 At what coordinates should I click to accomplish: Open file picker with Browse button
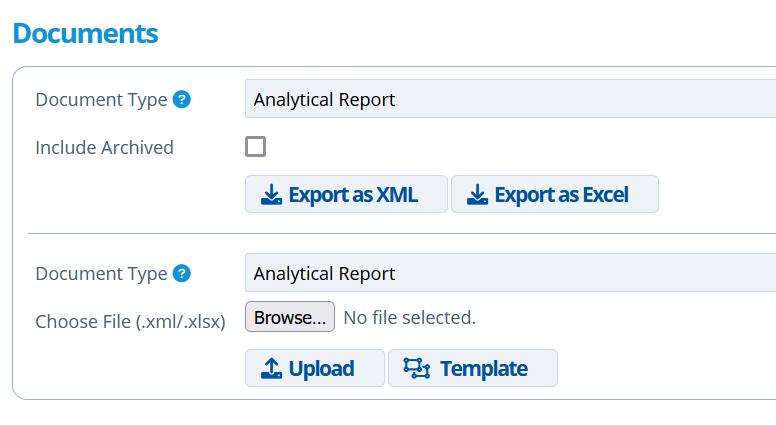tap(290, 318)
